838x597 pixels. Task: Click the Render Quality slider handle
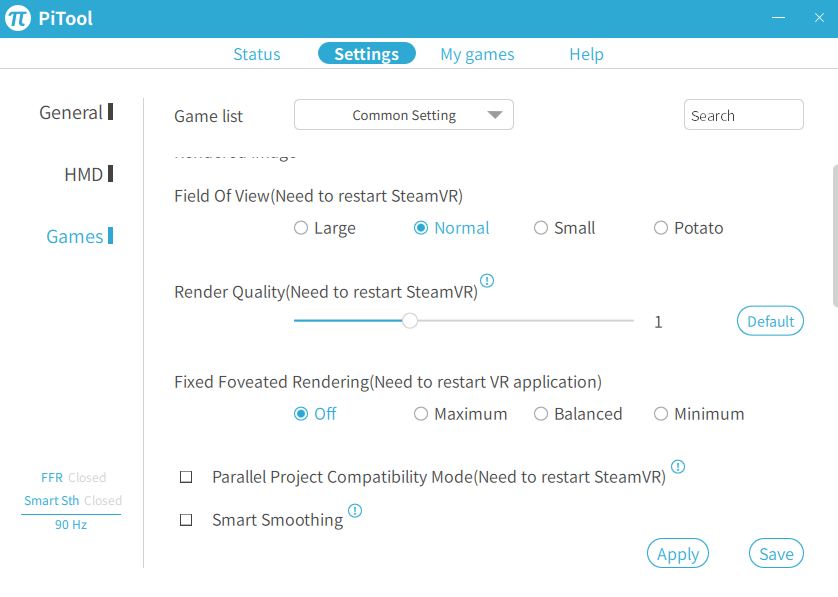410,321
